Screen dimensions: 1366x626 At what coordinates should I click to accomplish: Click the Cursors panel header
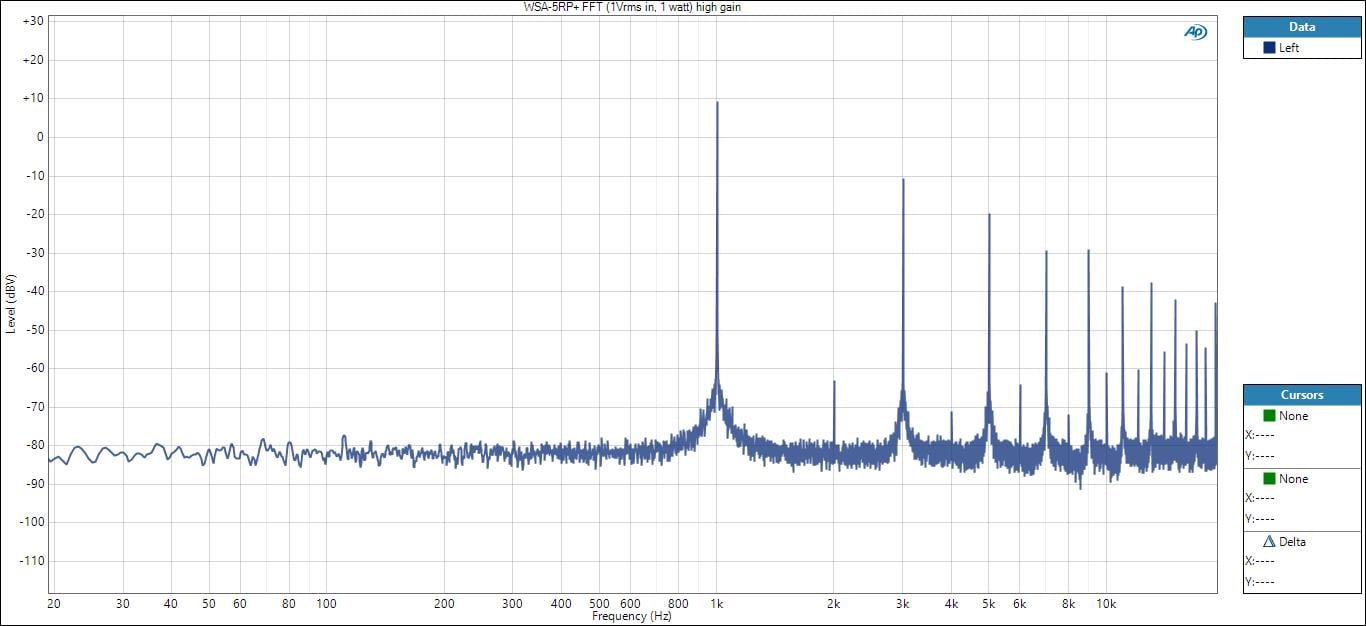[x=1302, y=395]
